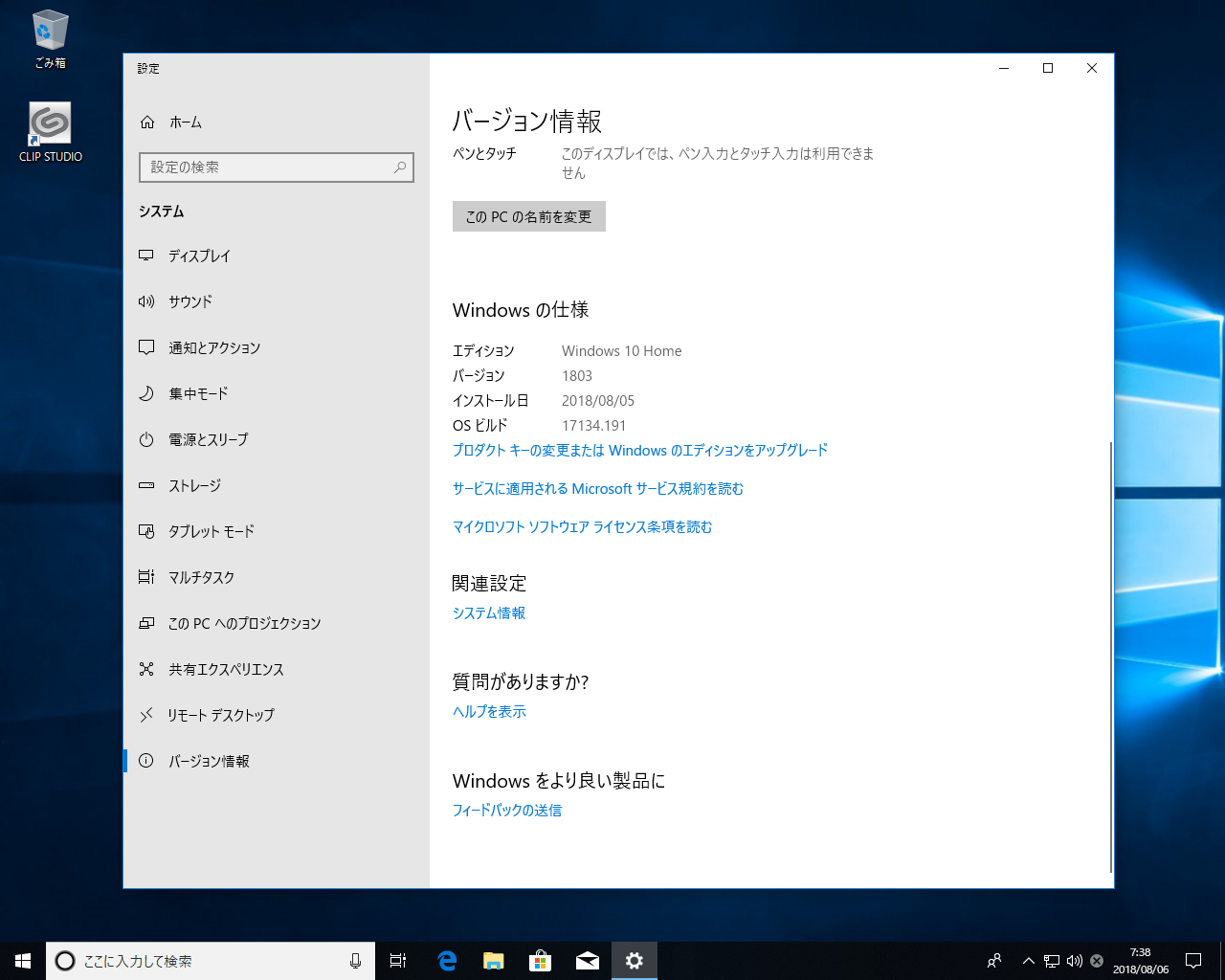The width and height of the screenshot is (1225, 980).
Task: Open the Multitasking settings page
Action: click(x=201, y=577)
